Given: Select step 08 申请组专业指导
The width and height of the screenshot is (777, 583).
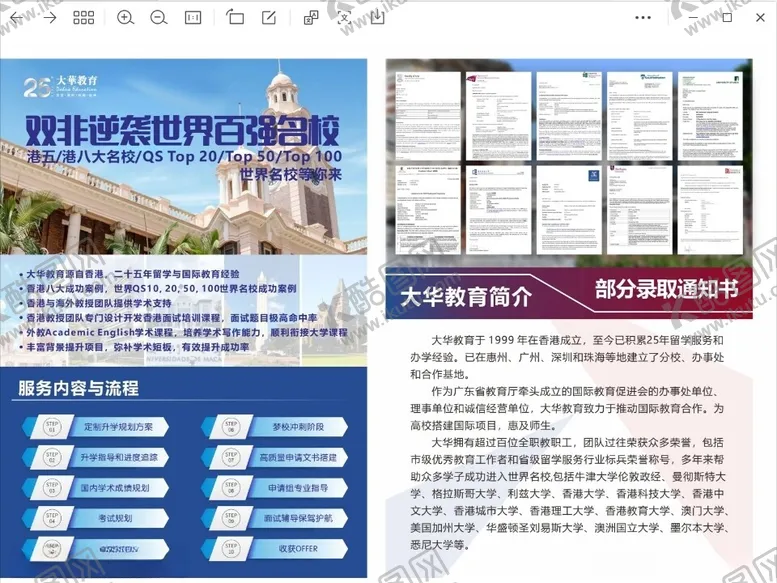Looking at the screenshot, I should click(x=275, y=488).
